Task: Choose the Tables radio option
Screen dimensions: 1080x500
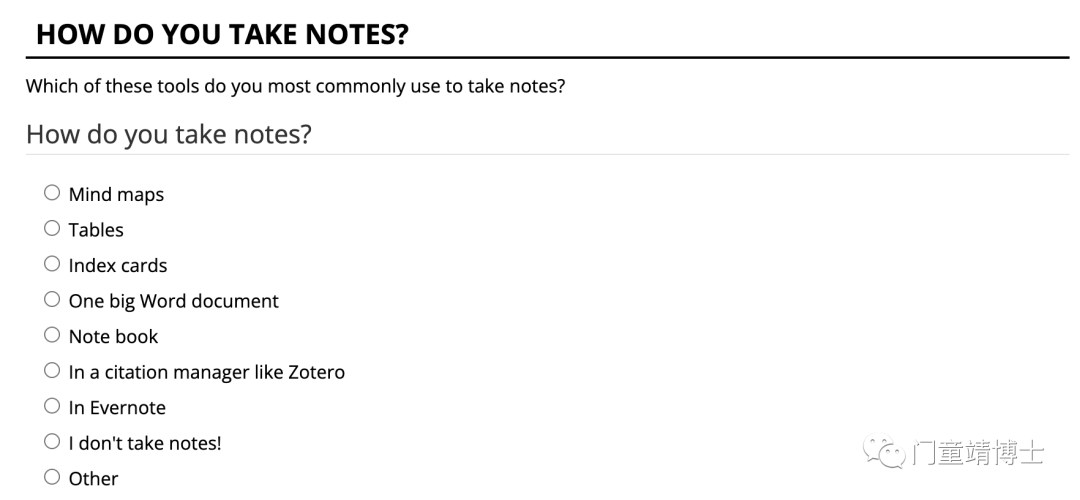Action: point(52,228)
